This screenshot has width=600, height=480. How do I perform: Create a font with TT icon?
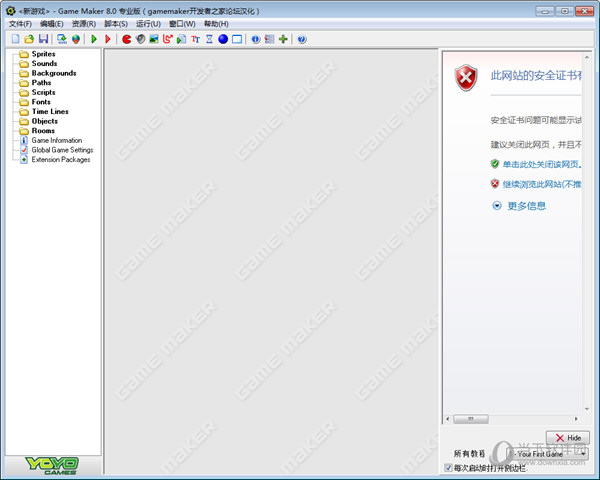click(x=196, y=39)
